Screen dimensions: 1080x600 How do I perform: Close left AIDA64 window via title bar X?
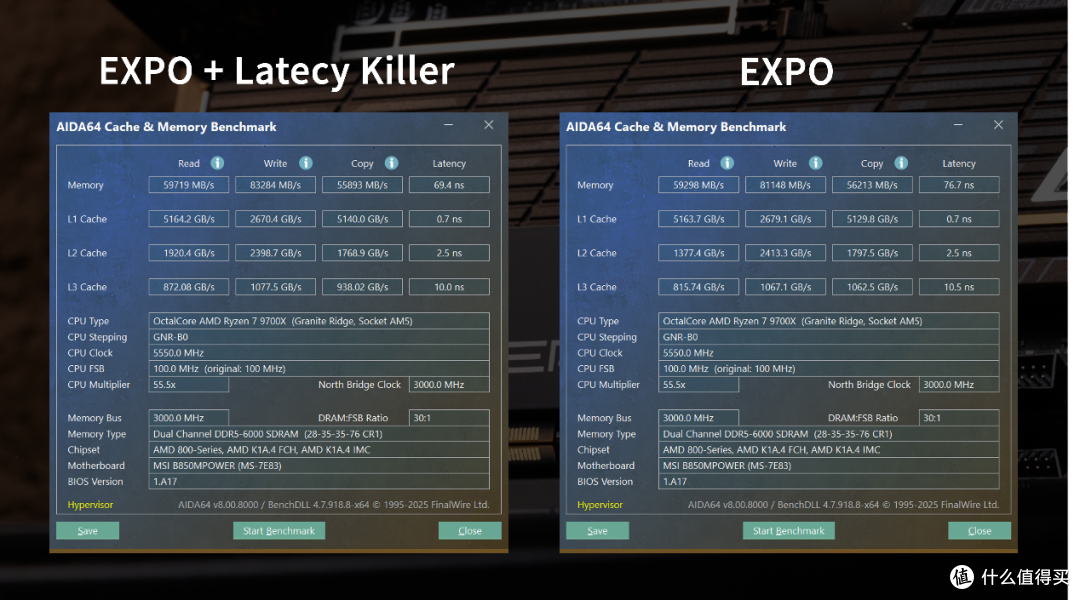[x=488, y=125]
